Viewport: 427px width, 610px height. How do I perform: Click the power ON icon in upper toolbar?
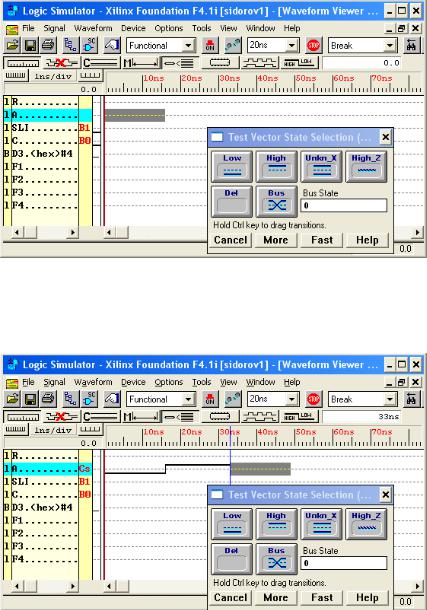pos(210,46)
